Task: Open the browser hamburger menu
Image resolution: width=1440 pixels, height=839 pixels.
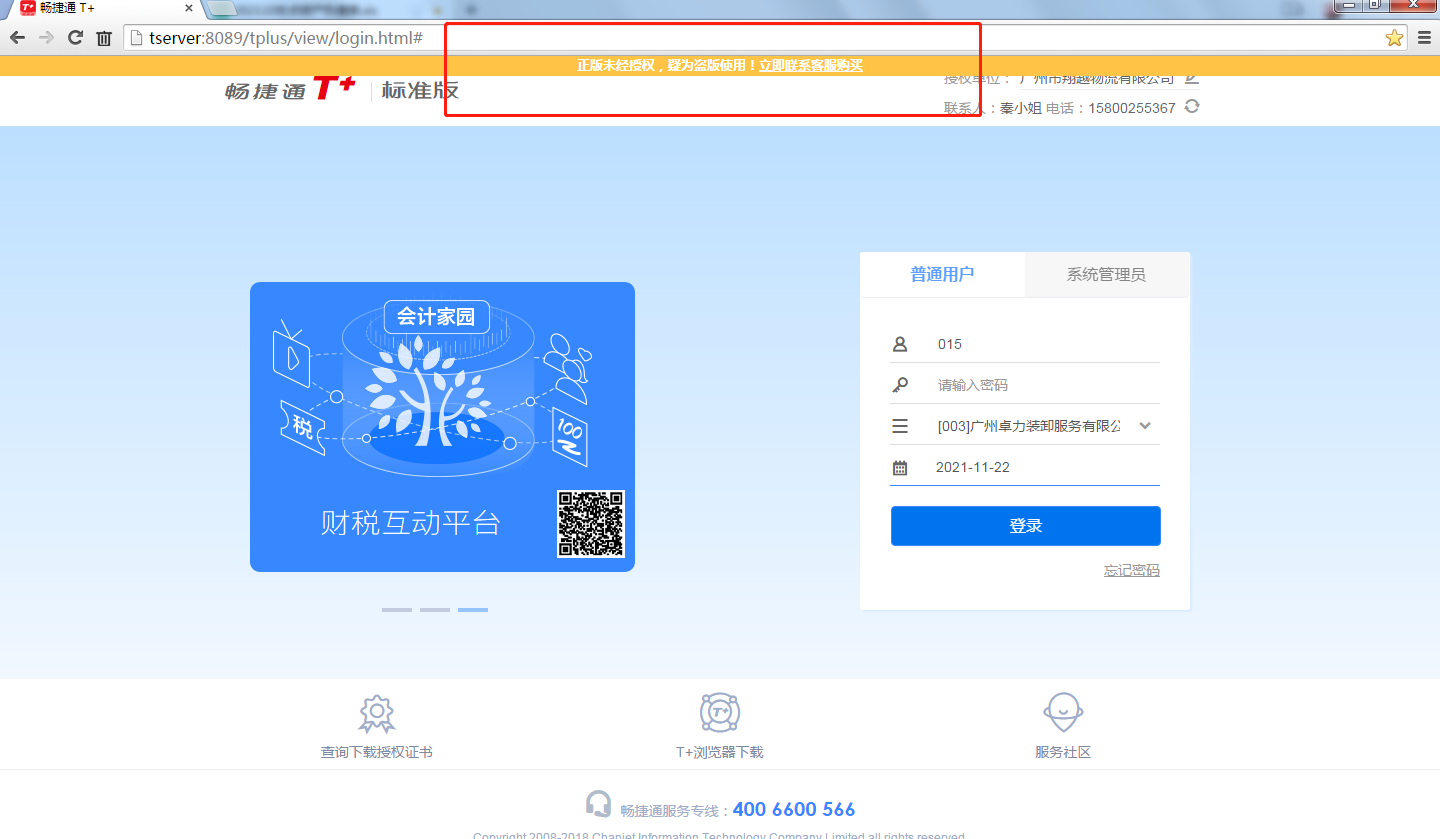Action: [x=1424, y=38]
